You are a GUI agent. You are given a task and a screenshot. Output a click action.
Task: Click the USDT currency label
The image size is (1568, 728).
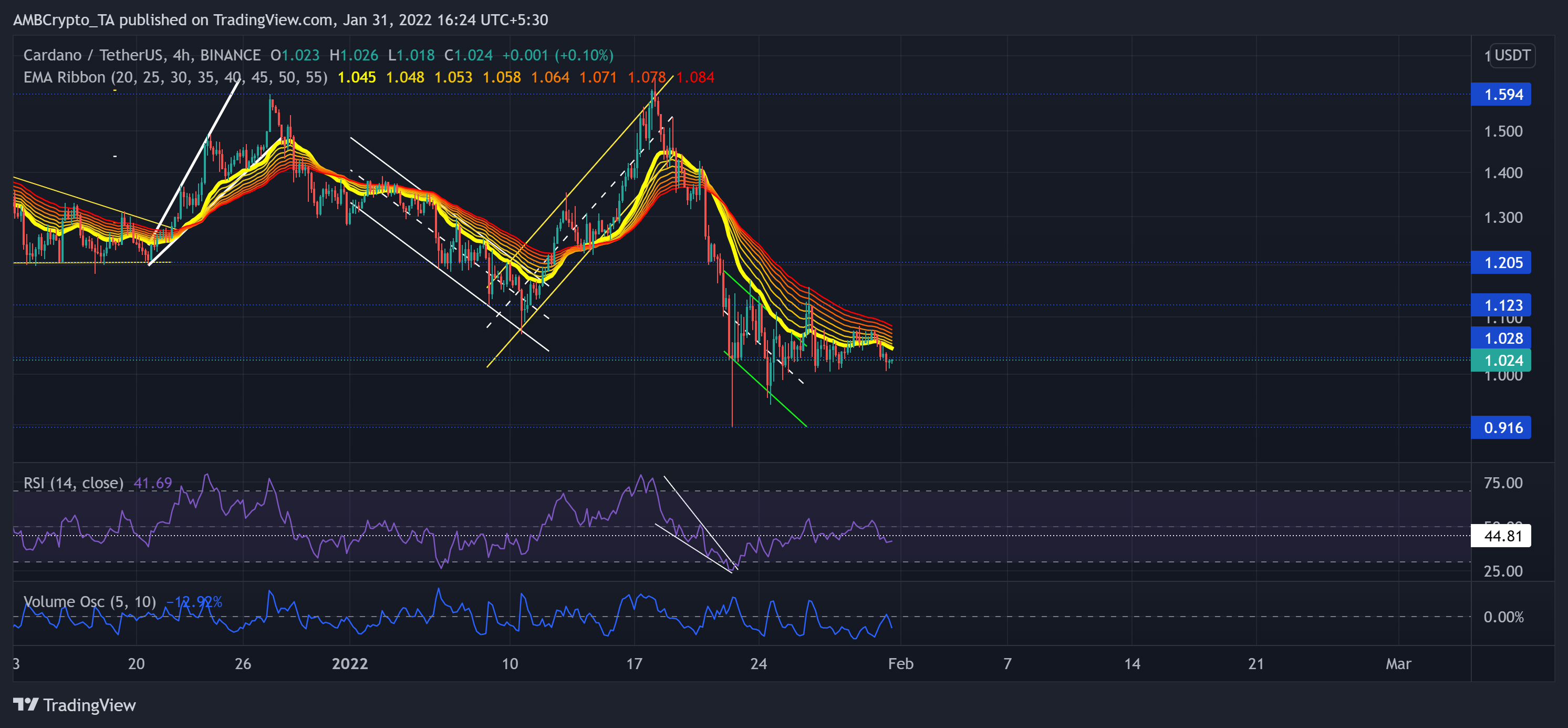click(1512, 55)
